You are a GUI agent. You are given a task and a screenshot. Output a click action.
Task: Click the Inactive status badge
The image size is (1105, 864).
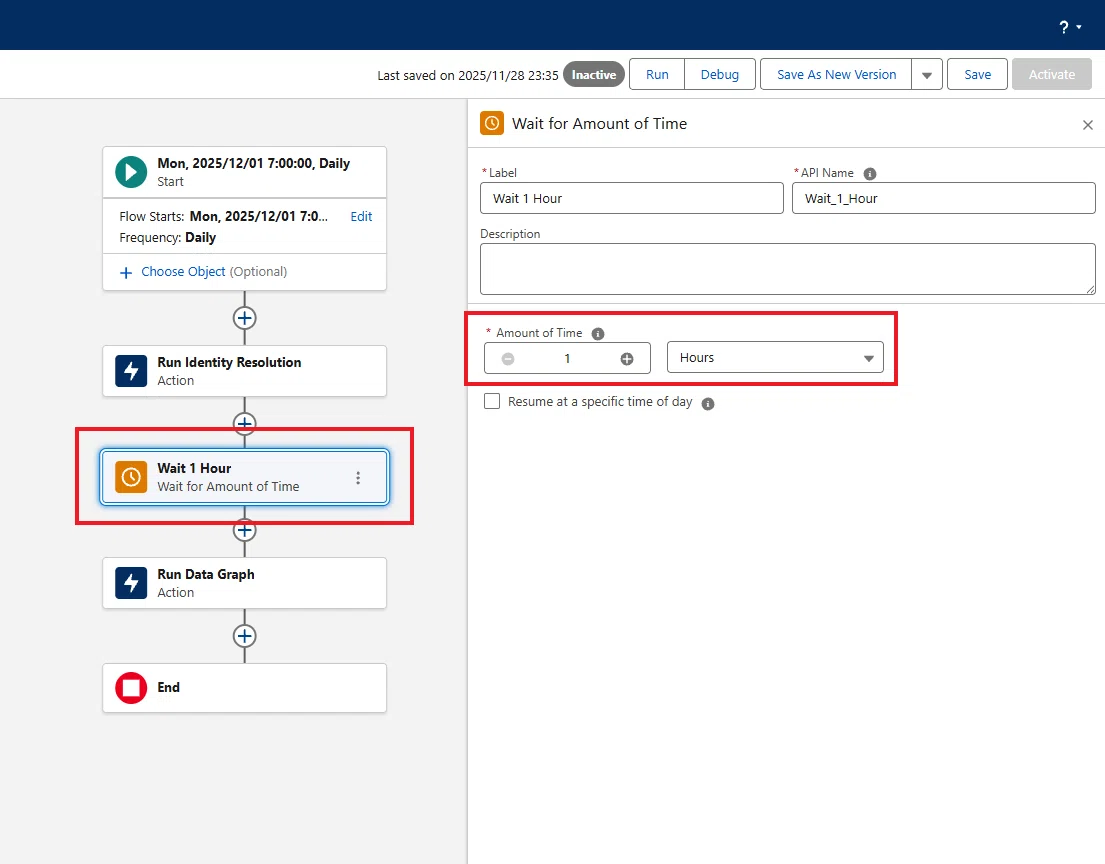(593, 75)
